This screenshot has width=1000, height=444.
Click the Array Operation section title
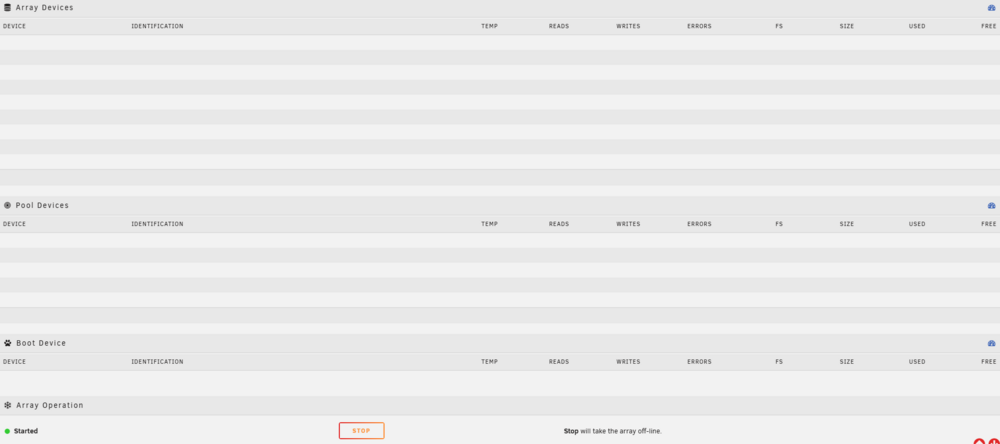50,405
